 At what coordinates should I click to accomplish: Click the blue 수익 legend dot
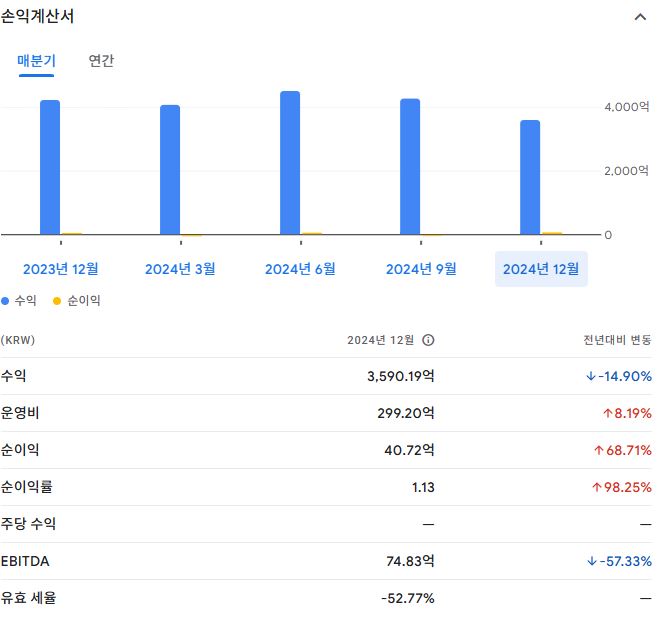[x=5, y=301]
